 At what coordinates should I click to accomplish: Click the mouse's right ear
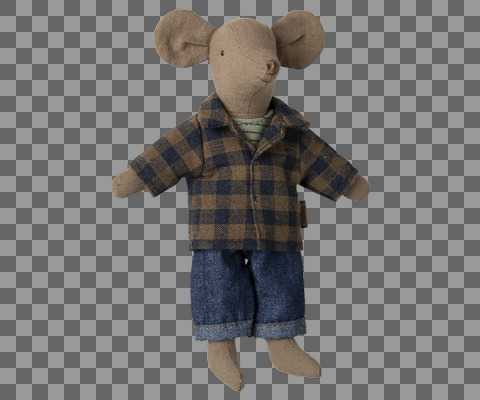coord(298,39)
